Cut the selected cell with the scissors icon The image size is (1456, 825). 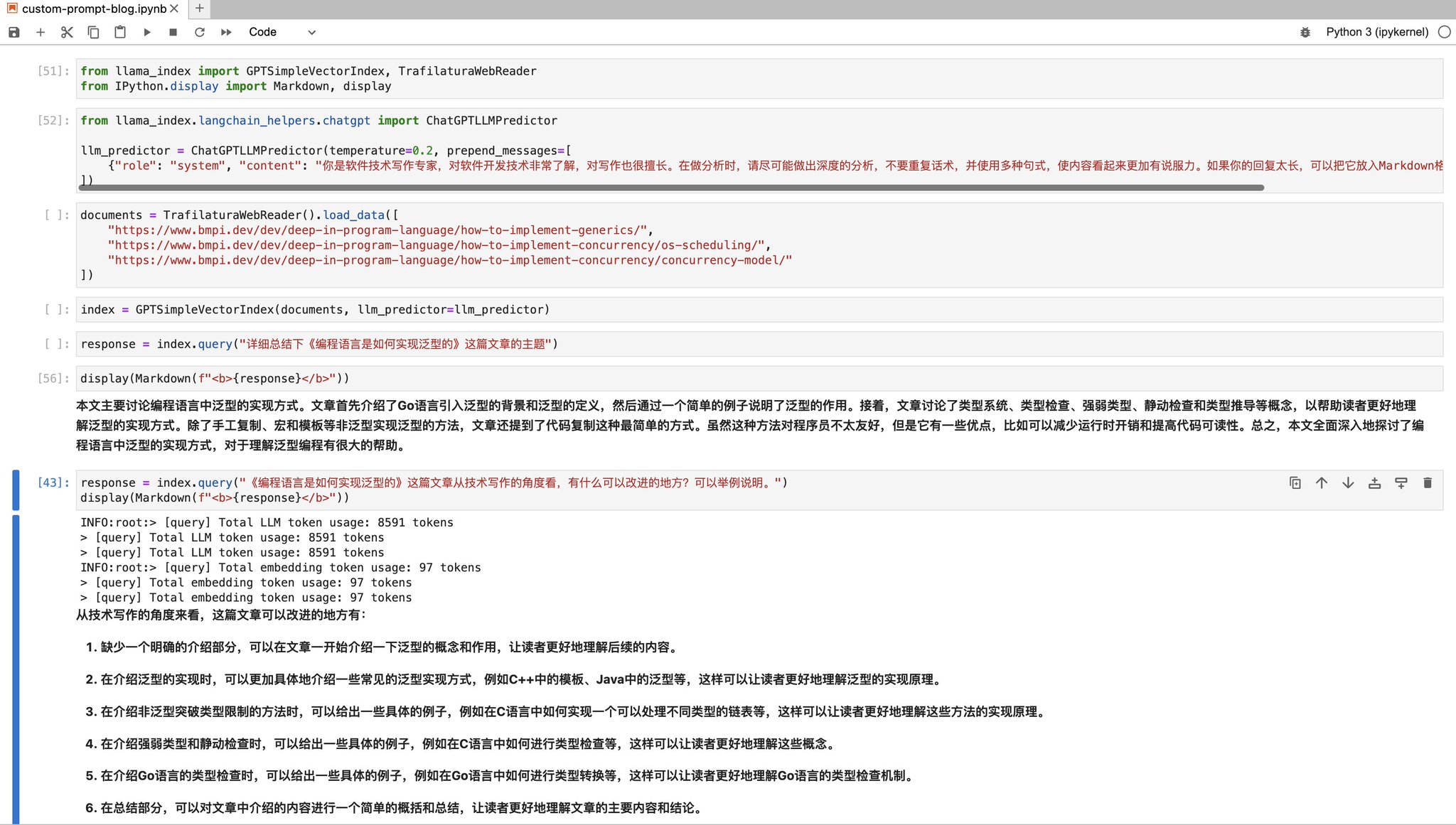(x=67, y=32)
